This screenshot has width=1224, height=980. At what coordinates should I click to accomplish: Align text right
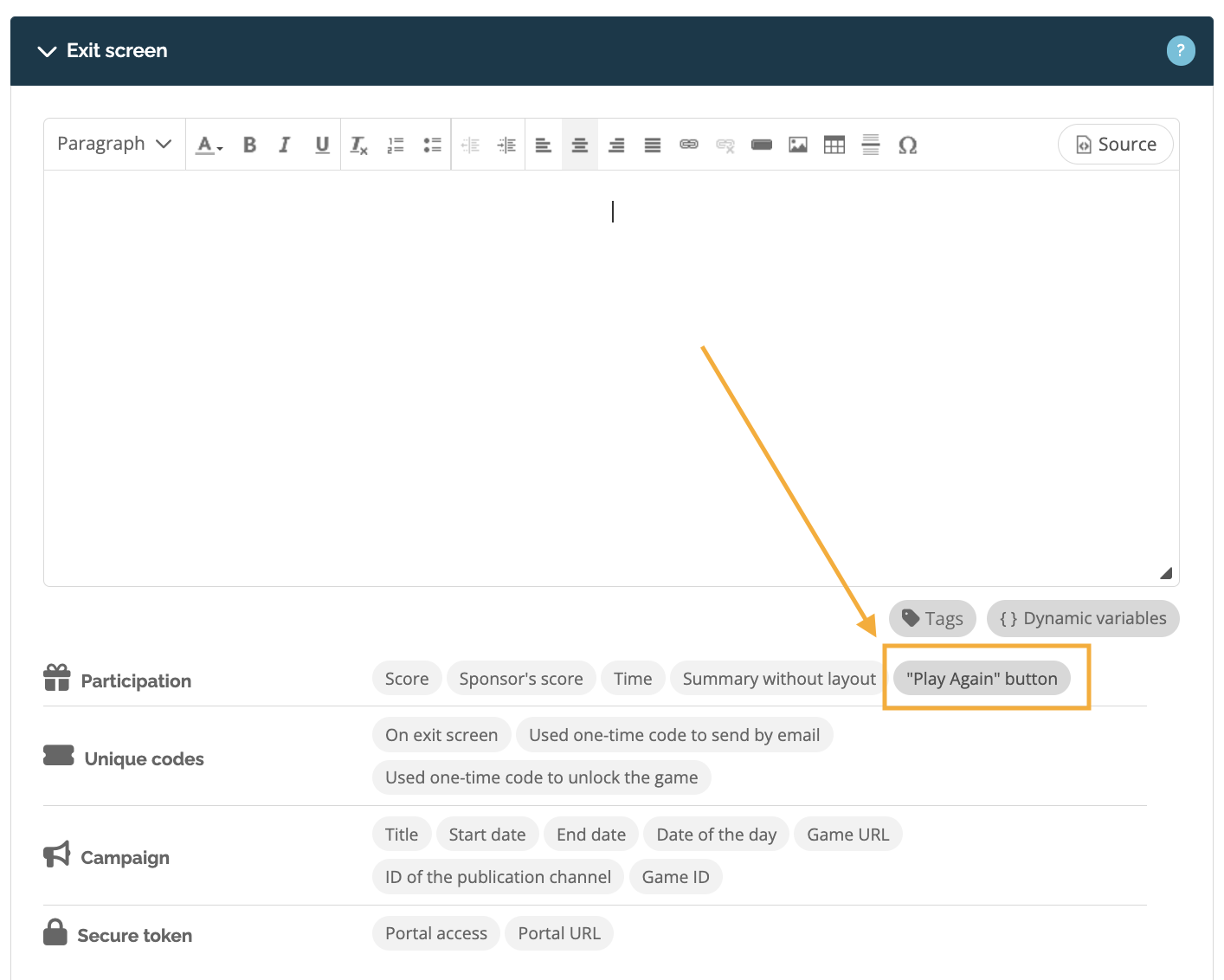[x=616, y=145]
